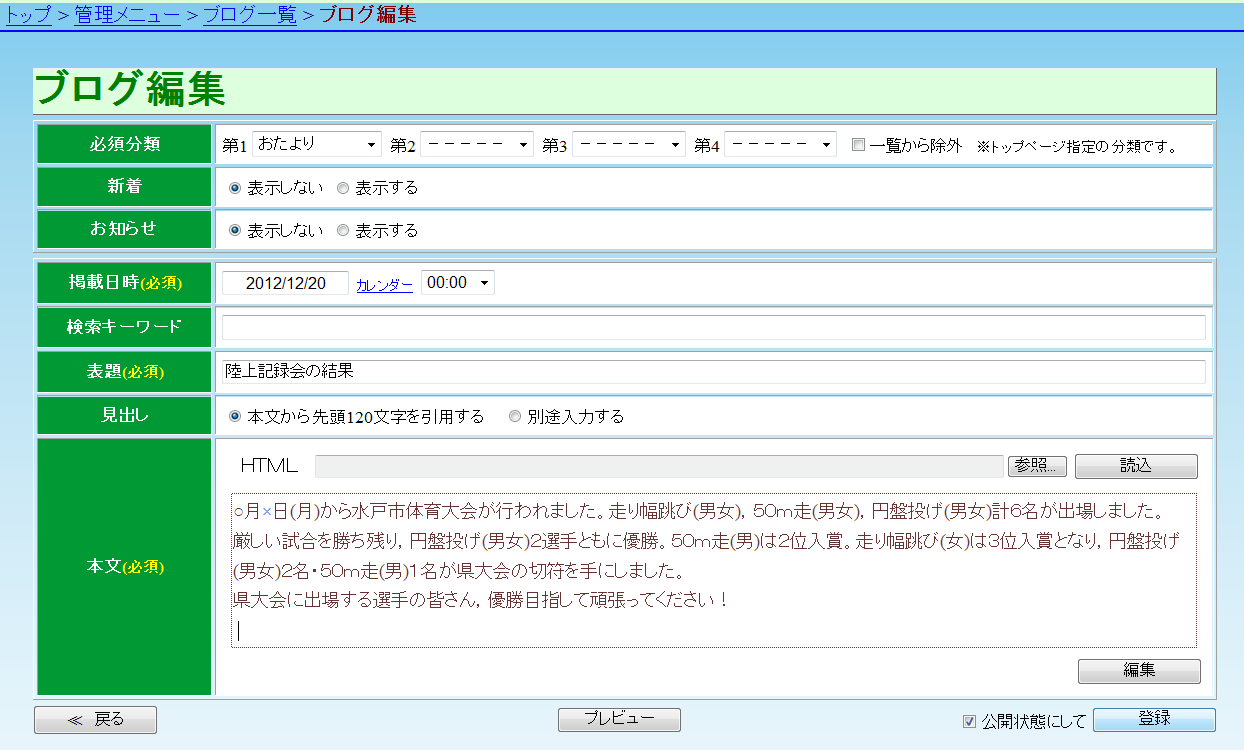Click the 表題 field with 陸上記録会の結果
Image resolution: width=1244 pixels, height=750 pixels.
[x=714, y=372]
